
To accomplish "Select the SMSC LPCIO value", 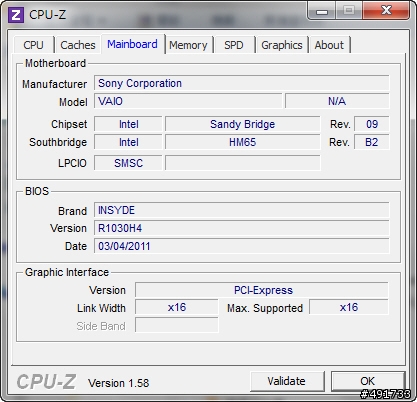I will pos(128,163).
